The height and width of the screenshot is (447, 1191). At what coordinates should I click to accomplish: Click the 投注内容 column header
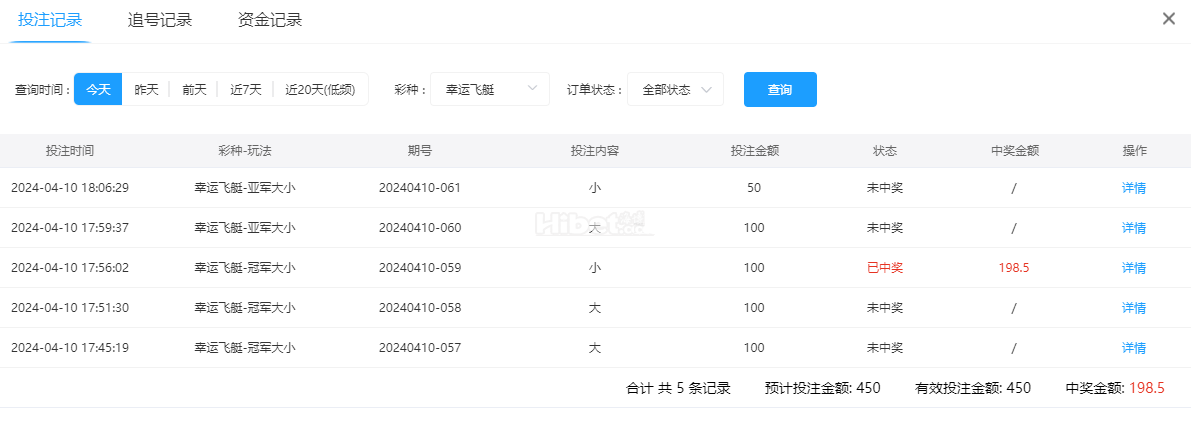coord(595,151)
